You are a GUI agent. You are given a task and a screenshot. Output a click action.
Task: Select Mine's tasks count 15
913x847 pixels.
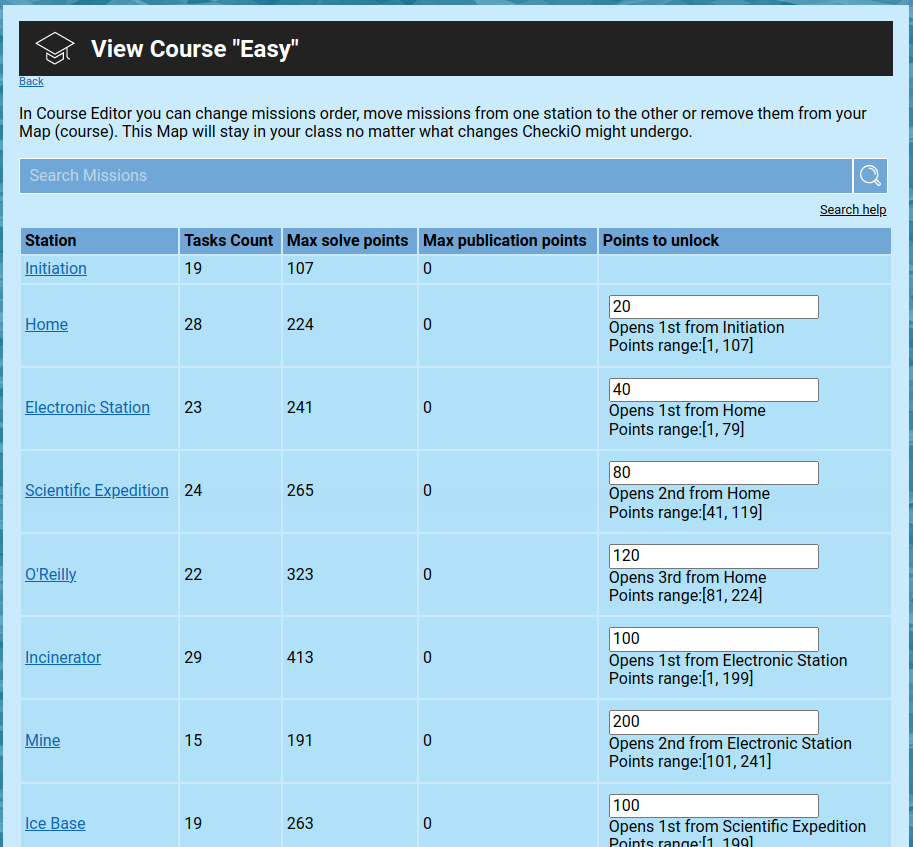pyautogui.click(x=193, y=740)
